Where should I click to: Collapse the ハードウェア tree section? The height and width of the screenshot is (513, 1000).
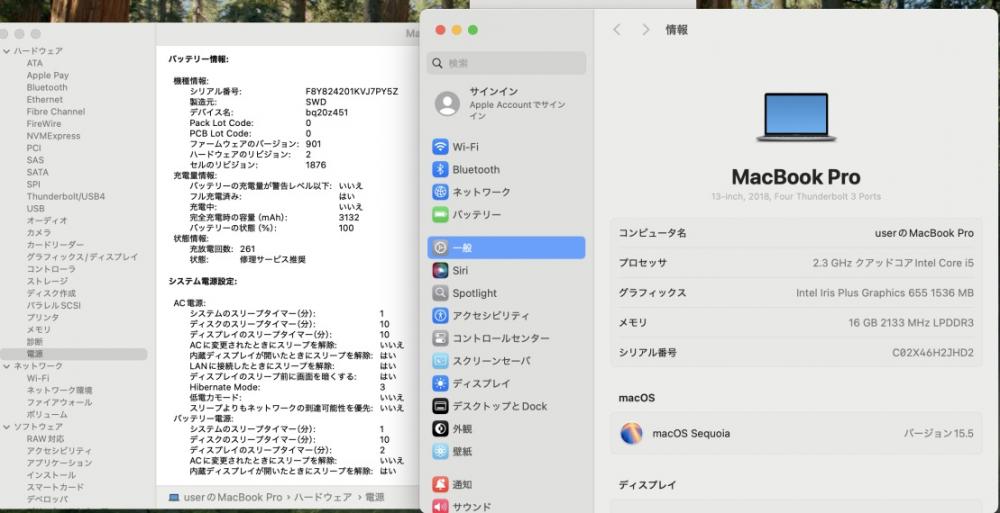click(6, 51)
